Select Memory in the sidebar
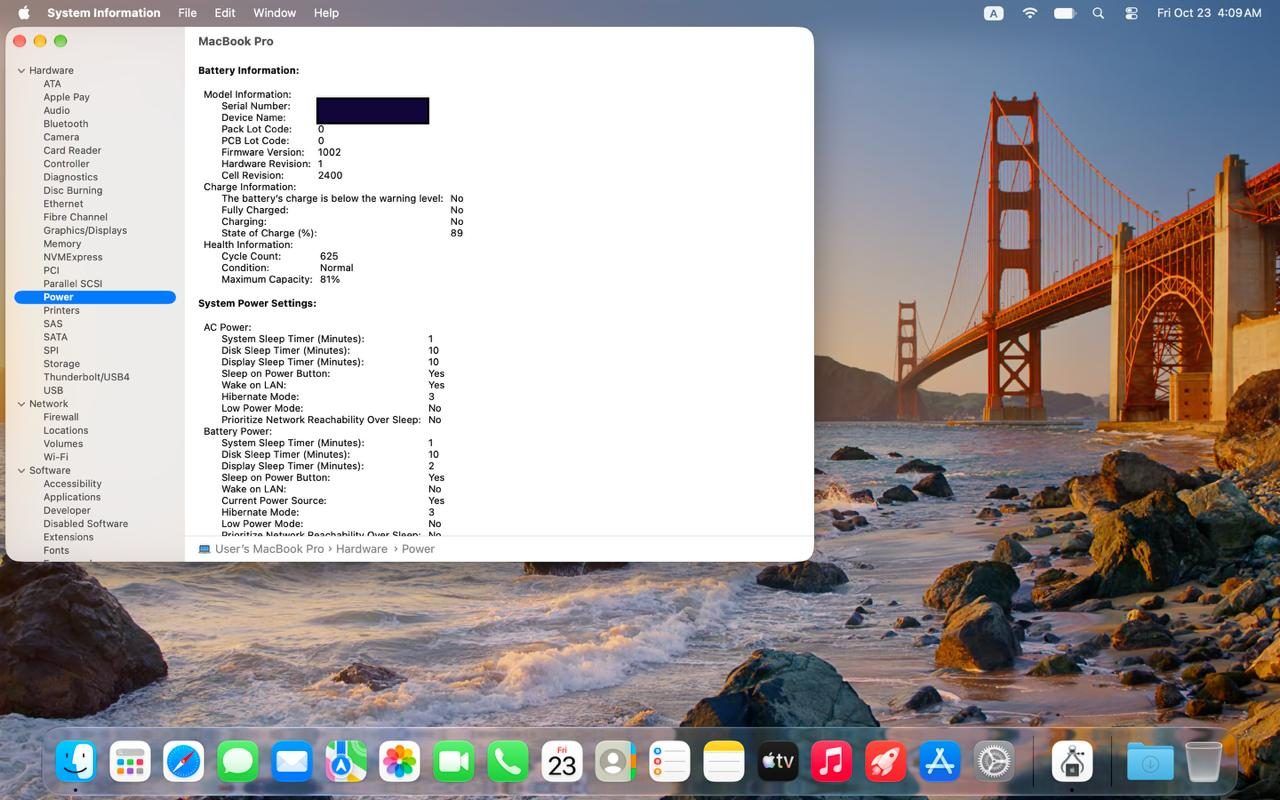1280x800 pixels. pos(62,244)
